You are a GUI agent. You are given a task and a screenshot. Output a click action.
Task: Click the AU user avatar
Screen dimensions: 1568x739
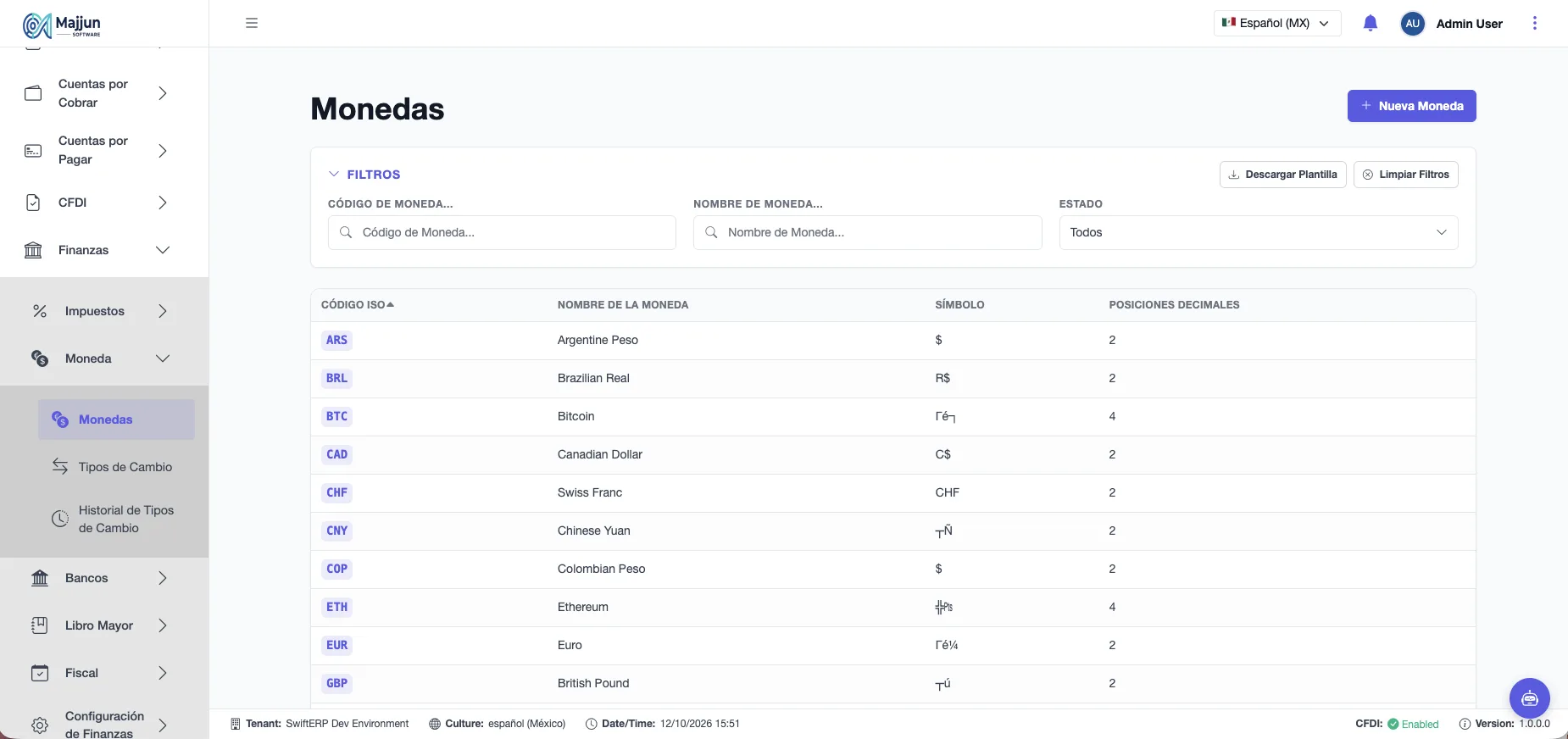1413,24
